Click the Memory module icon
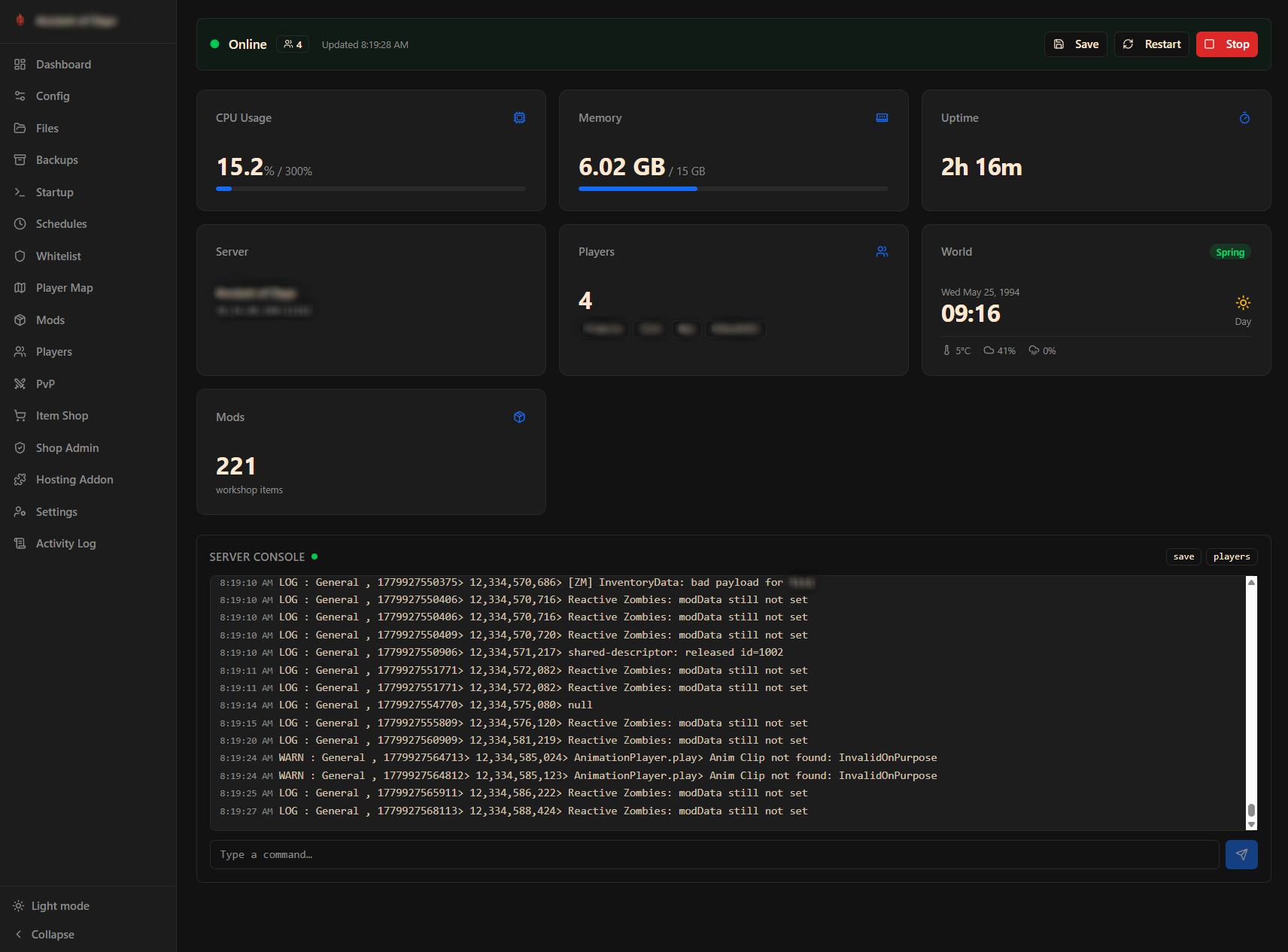 pyautogui.click(x=882, y=118)
